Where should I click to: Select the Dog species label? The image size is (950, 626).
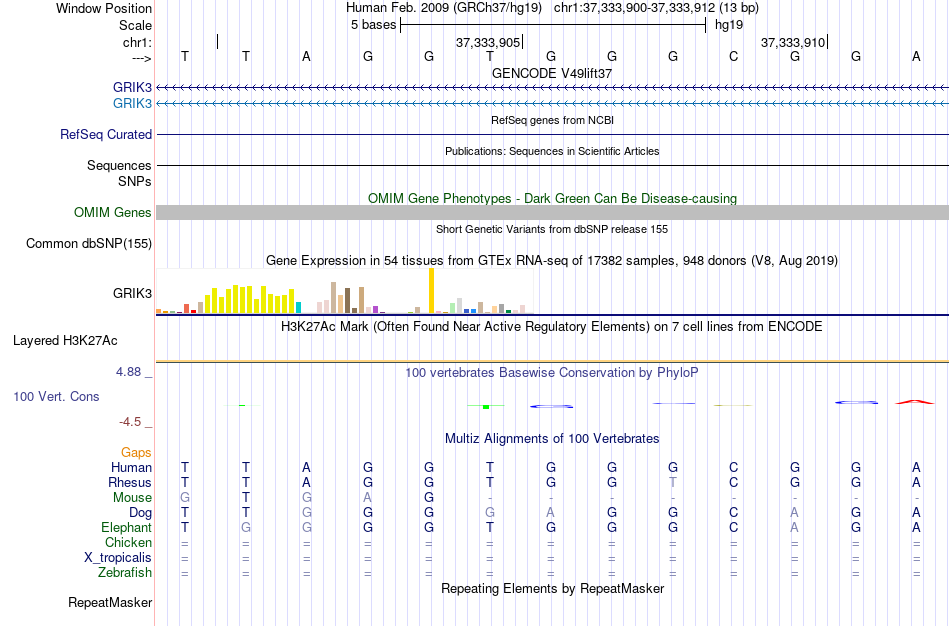point(140,513)
